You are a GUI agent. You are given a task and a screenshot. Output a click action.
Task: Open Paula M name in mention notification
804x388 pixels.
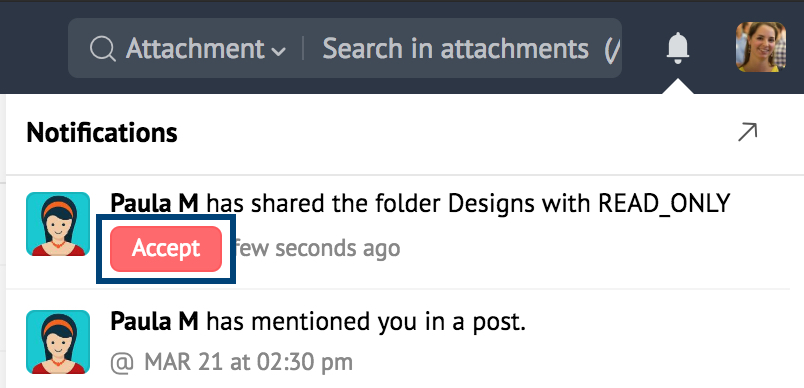click(x=154, y=322)
